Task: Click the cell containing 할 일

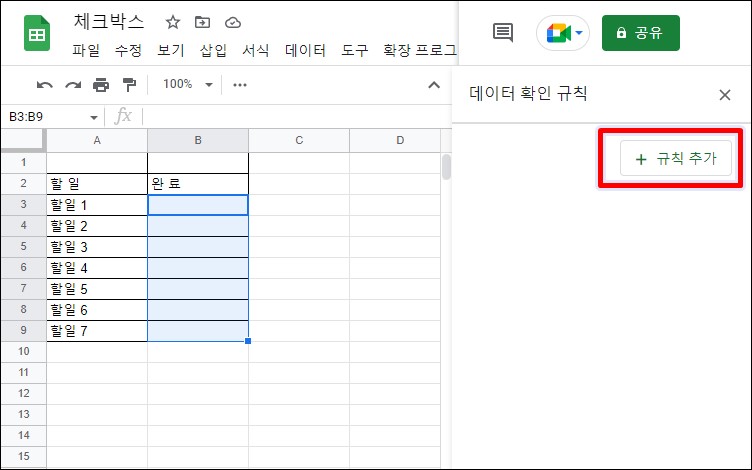Action: (97, 184)
